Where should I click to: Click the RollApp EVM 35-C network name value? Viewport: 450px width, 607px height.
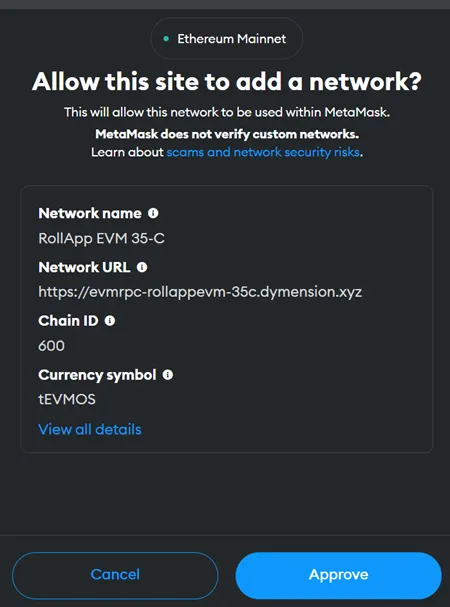(101, 238)
